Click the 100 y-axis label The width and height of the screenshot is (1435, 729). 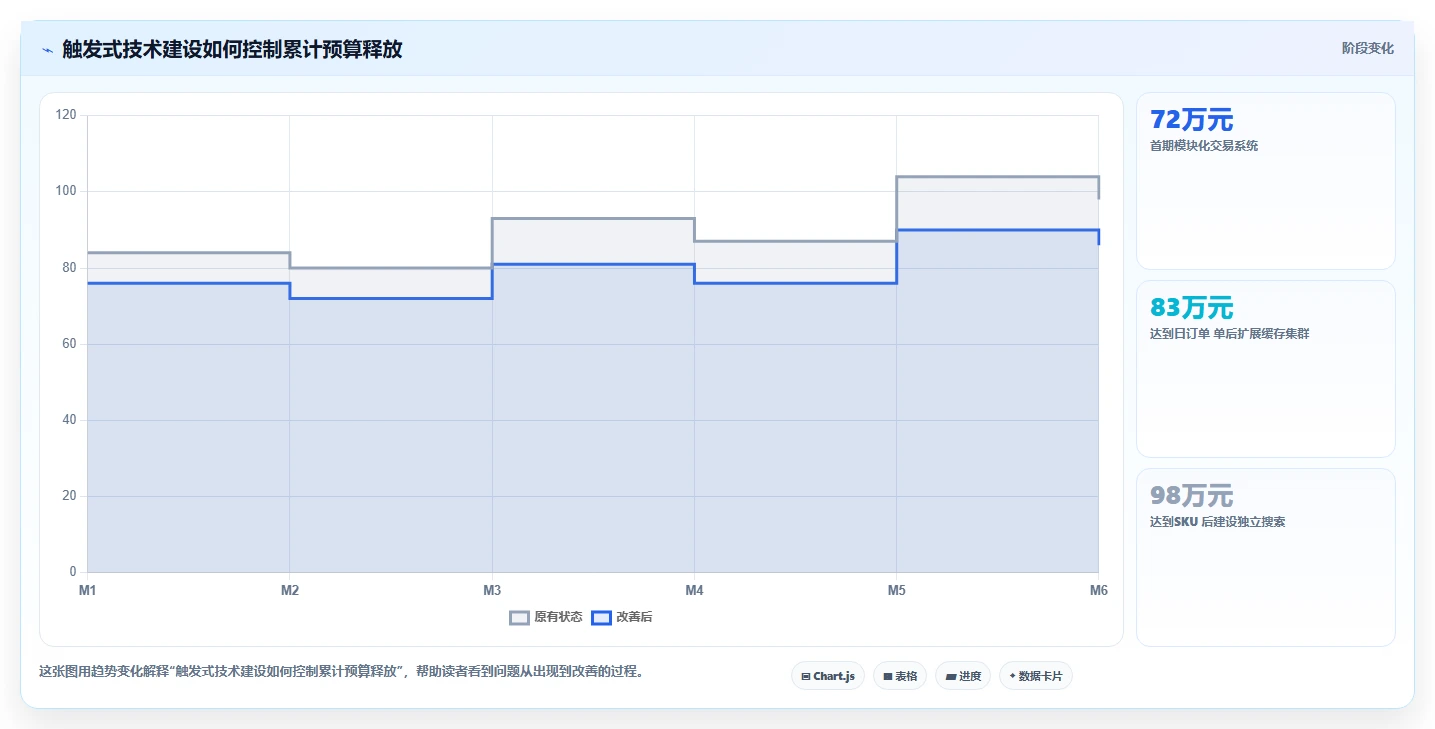tap(66, 191)
